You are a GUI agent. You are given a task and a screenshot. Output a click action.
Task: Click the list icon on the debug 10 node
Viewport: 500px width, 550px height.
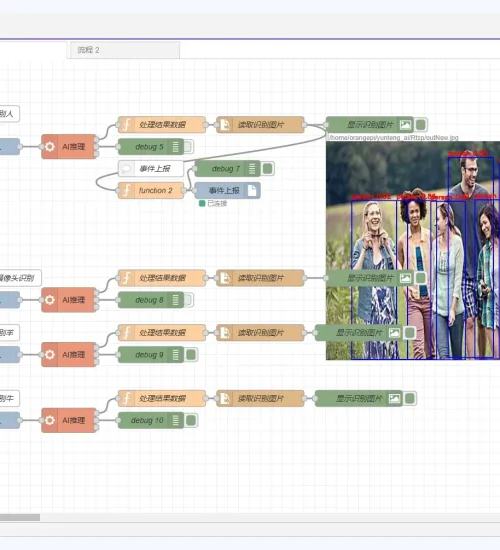click(176, 420)
